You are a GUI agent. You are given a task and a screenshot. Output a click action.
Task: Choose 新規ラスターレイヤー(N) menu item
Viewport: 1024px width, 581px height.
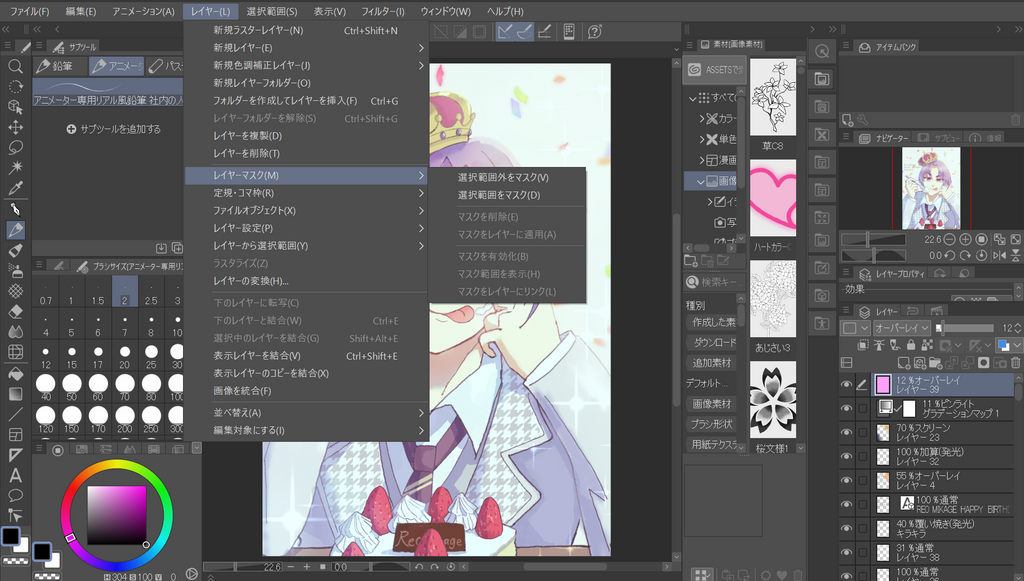tap(306, 30)
